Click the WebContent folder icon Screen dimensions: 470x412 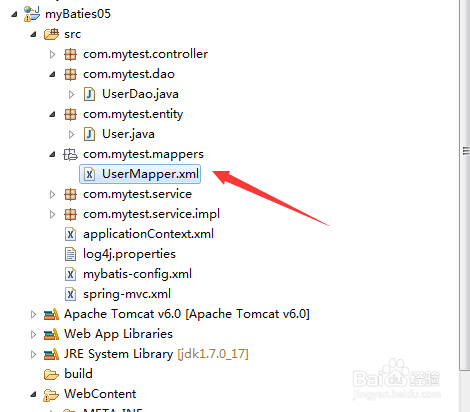[51, 395]
